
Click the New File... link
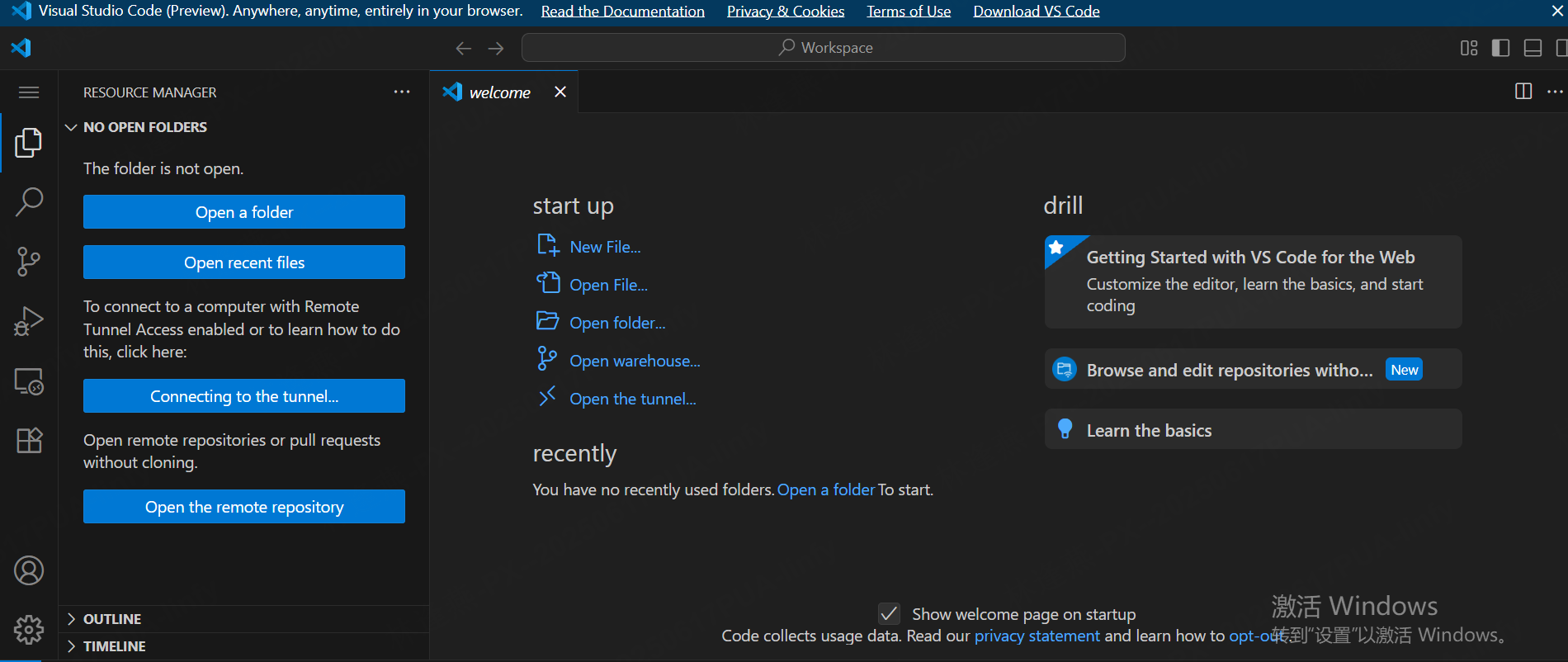(x=605, y=247)
